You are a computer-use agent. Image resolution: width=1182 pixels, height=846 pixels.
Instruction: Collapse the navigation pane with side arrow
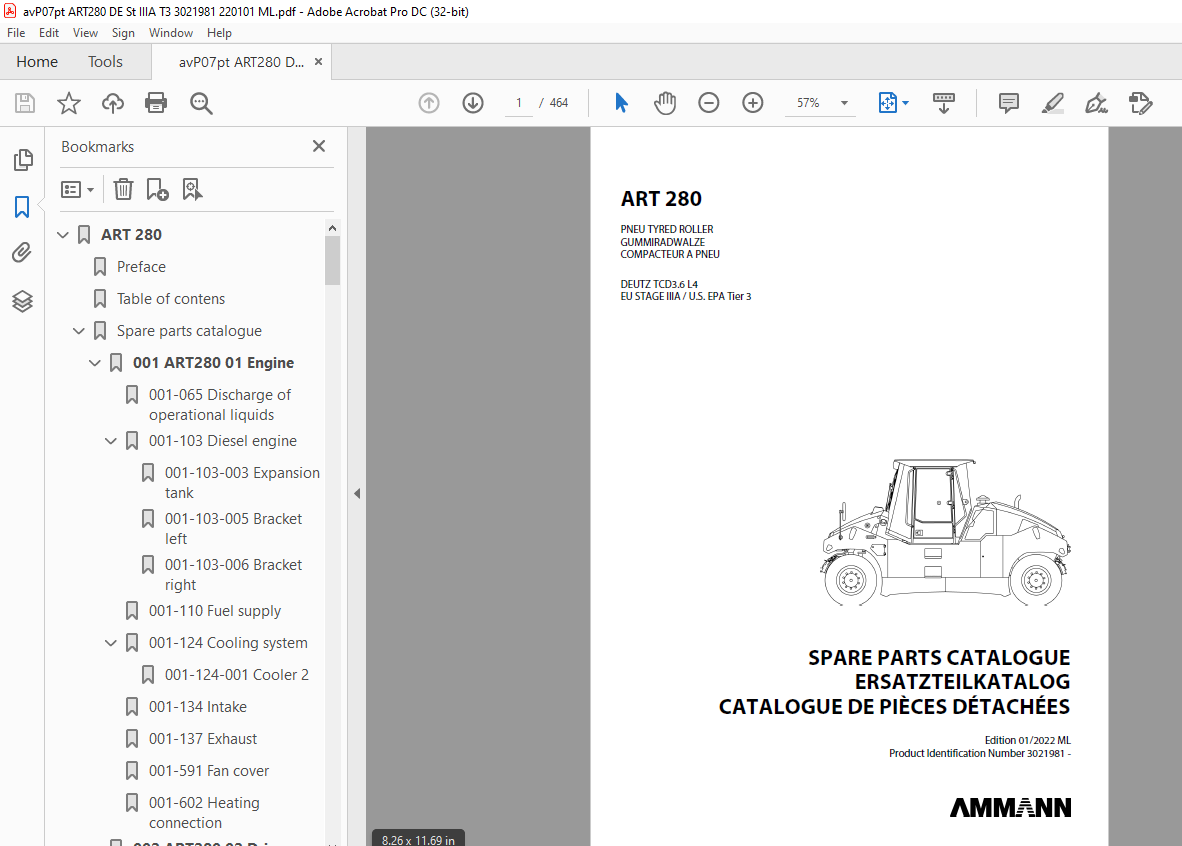point(357,493)
